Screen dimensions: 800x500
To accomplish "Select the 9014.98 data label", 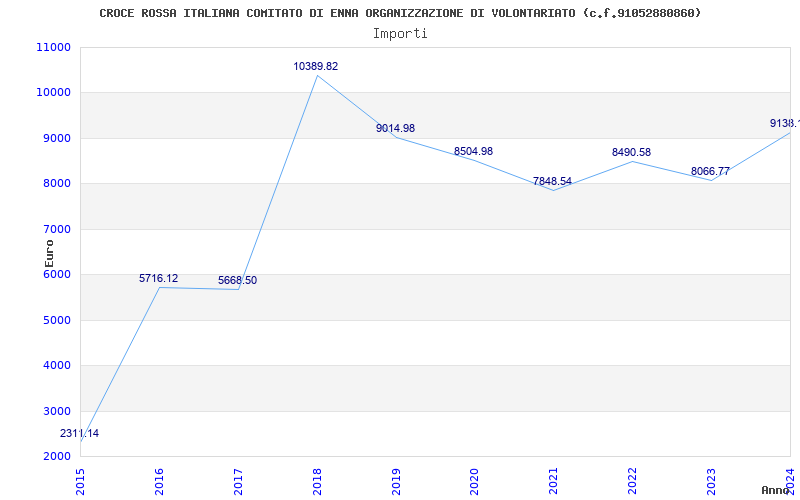I will 395,129.
